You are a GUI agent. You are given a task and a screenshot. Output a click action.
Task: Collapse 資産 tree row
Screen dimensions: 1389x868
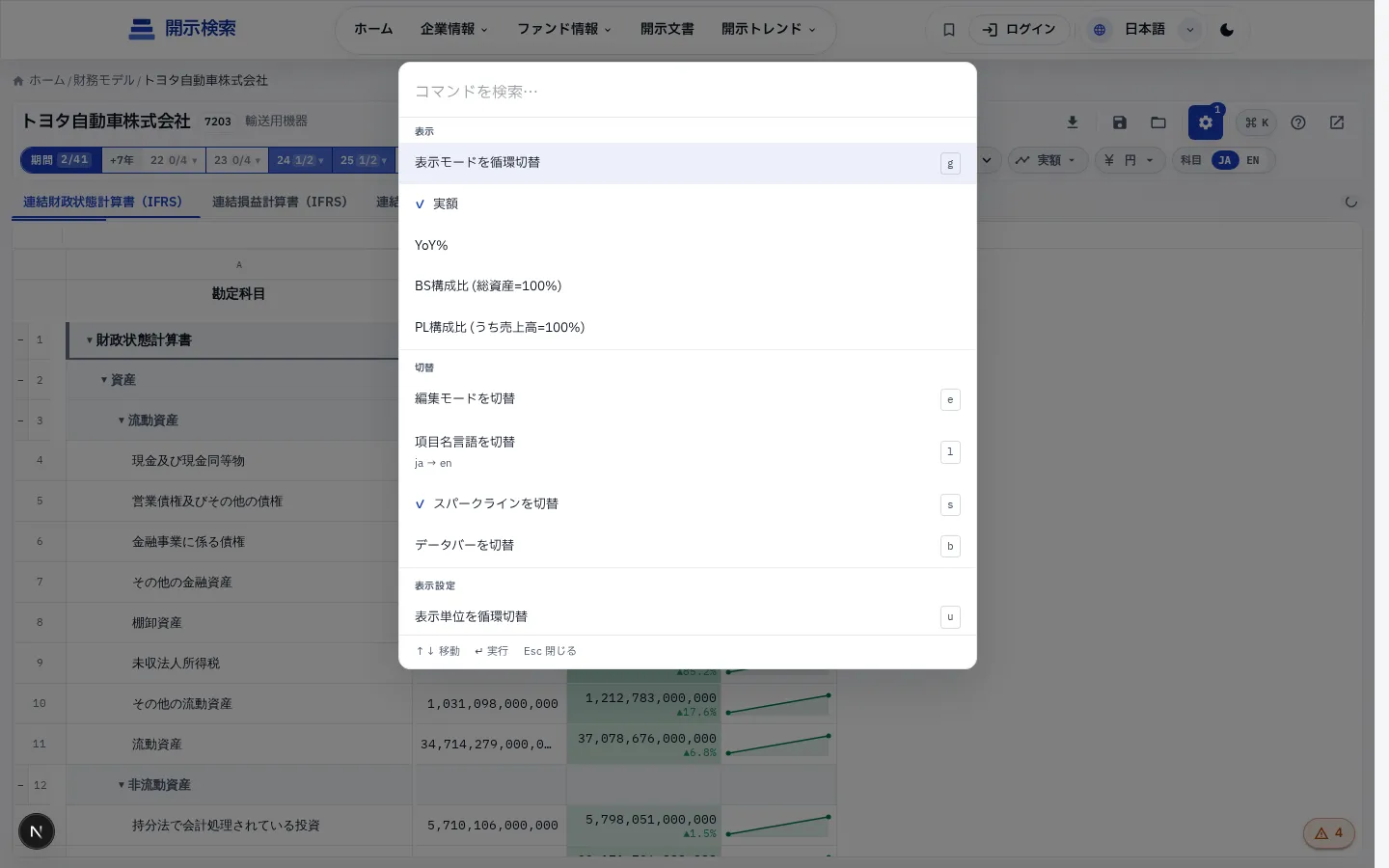(x=104, y=380)
